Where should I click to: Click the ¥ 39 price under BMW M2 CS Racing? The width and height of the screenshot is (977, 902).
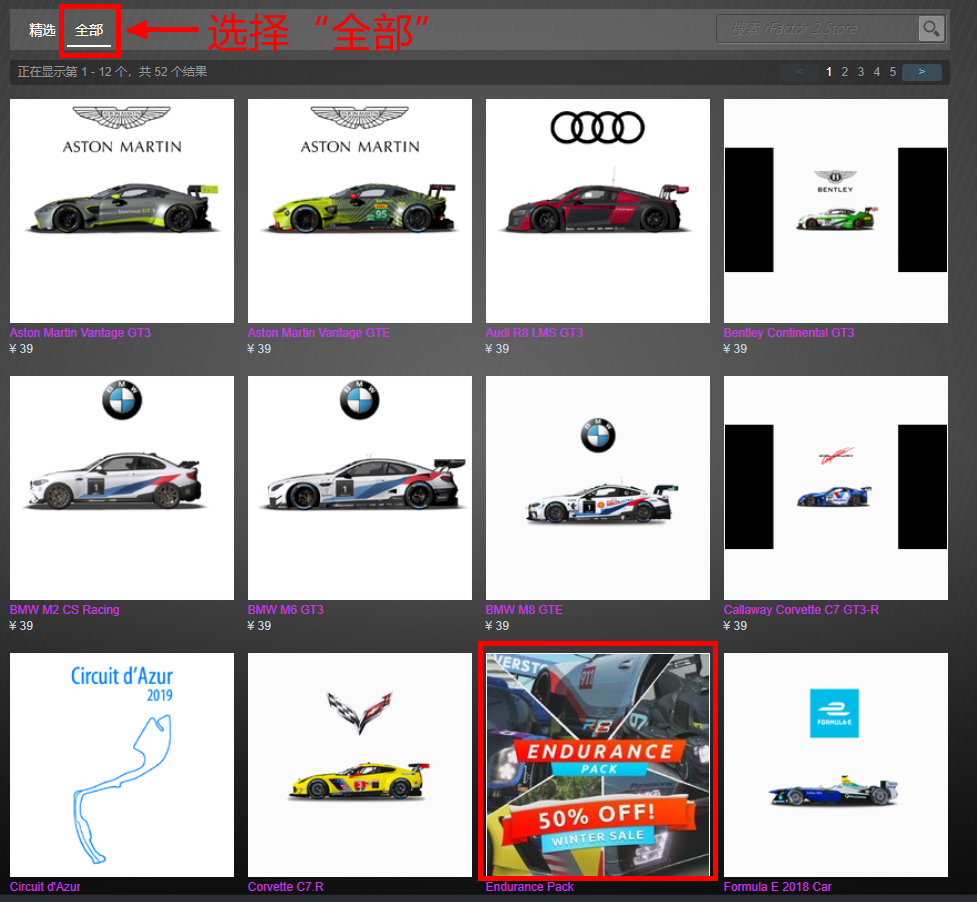tap(21, 625)
